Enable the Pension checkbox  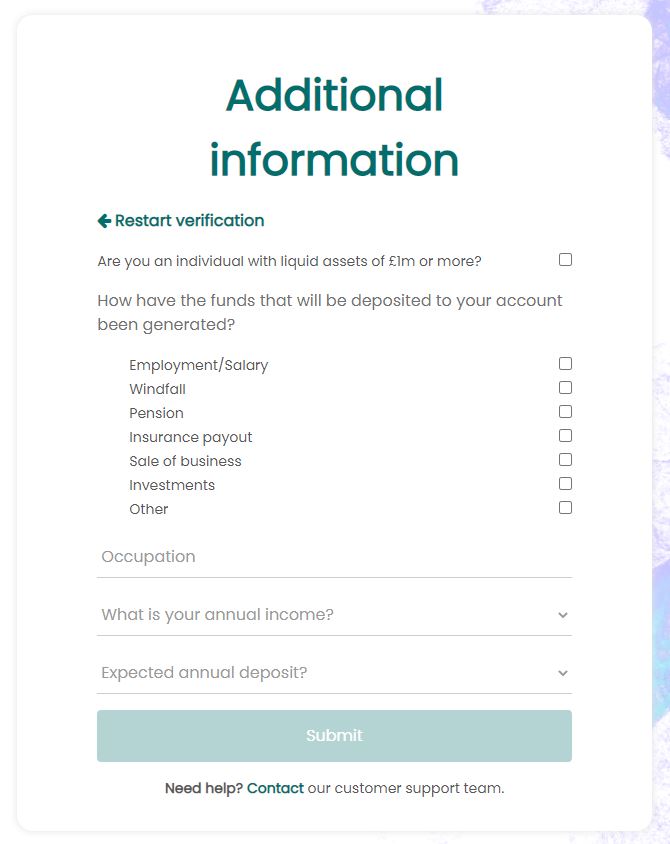click(x=565, y=411)
